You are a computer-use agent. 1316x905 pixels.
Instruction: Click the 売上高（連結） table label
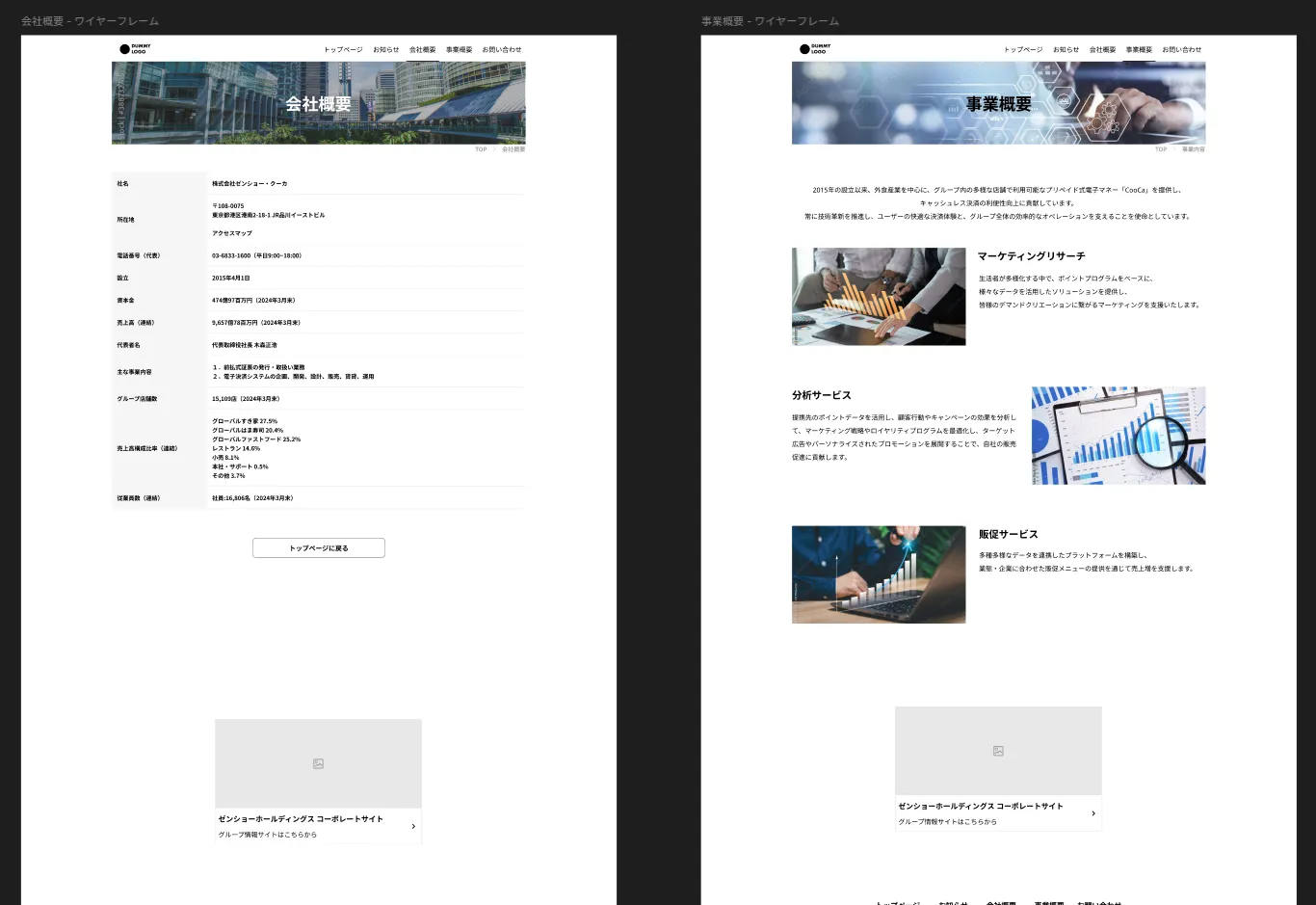tap(136, 323)
